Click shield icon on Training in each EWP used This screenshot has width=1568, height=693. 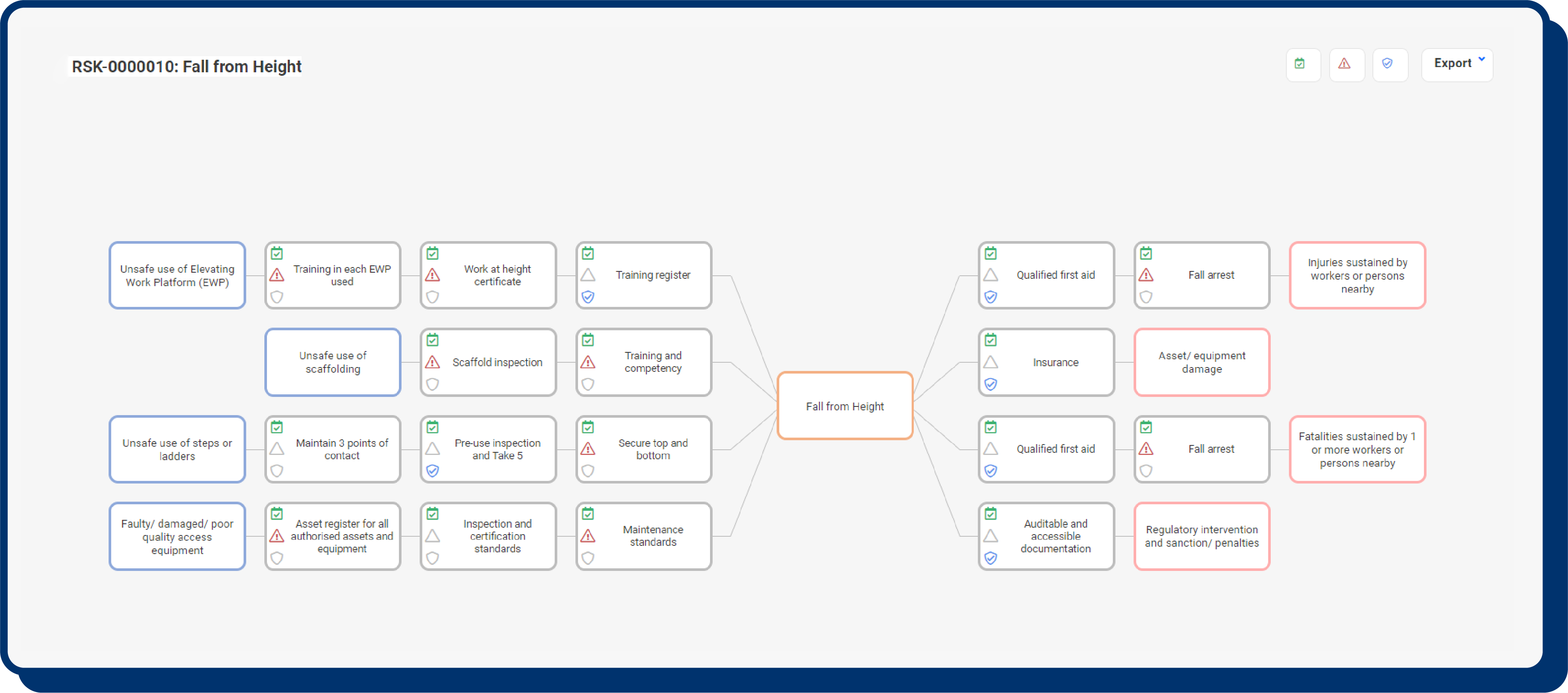277,297
